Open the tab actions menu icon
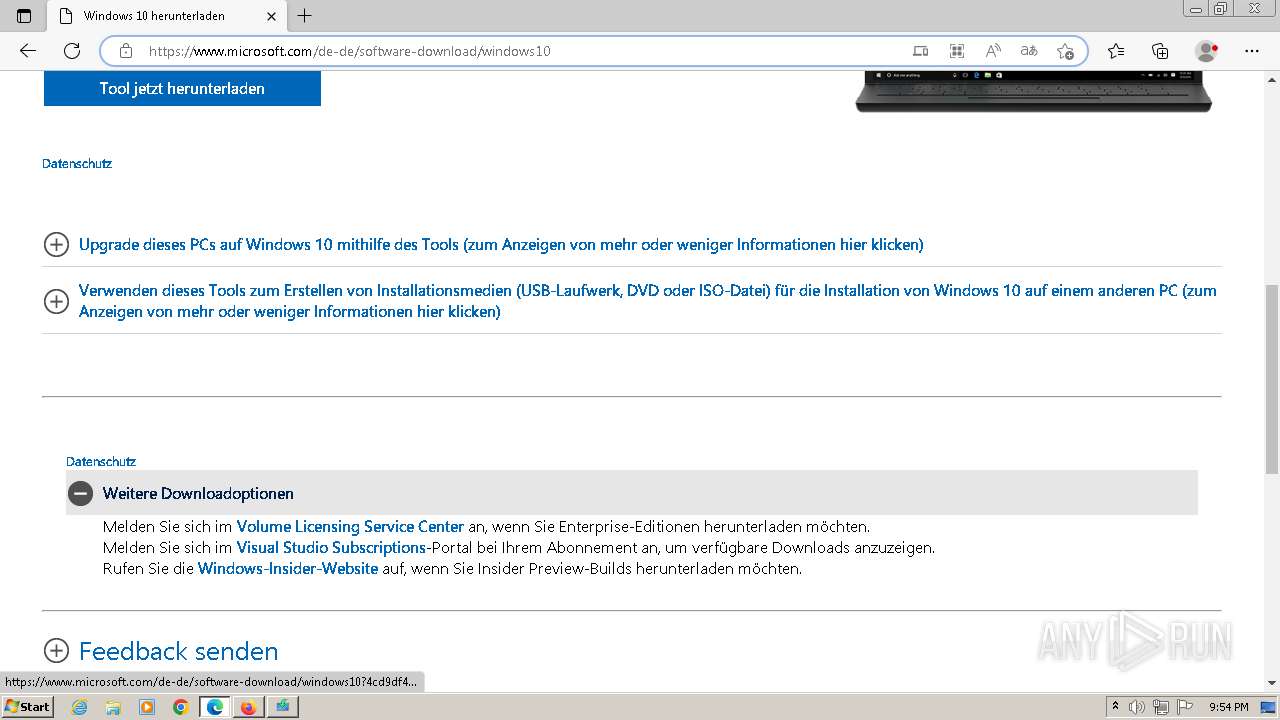1280x720 pixels. pyautogui.click(x=24, y=16)
